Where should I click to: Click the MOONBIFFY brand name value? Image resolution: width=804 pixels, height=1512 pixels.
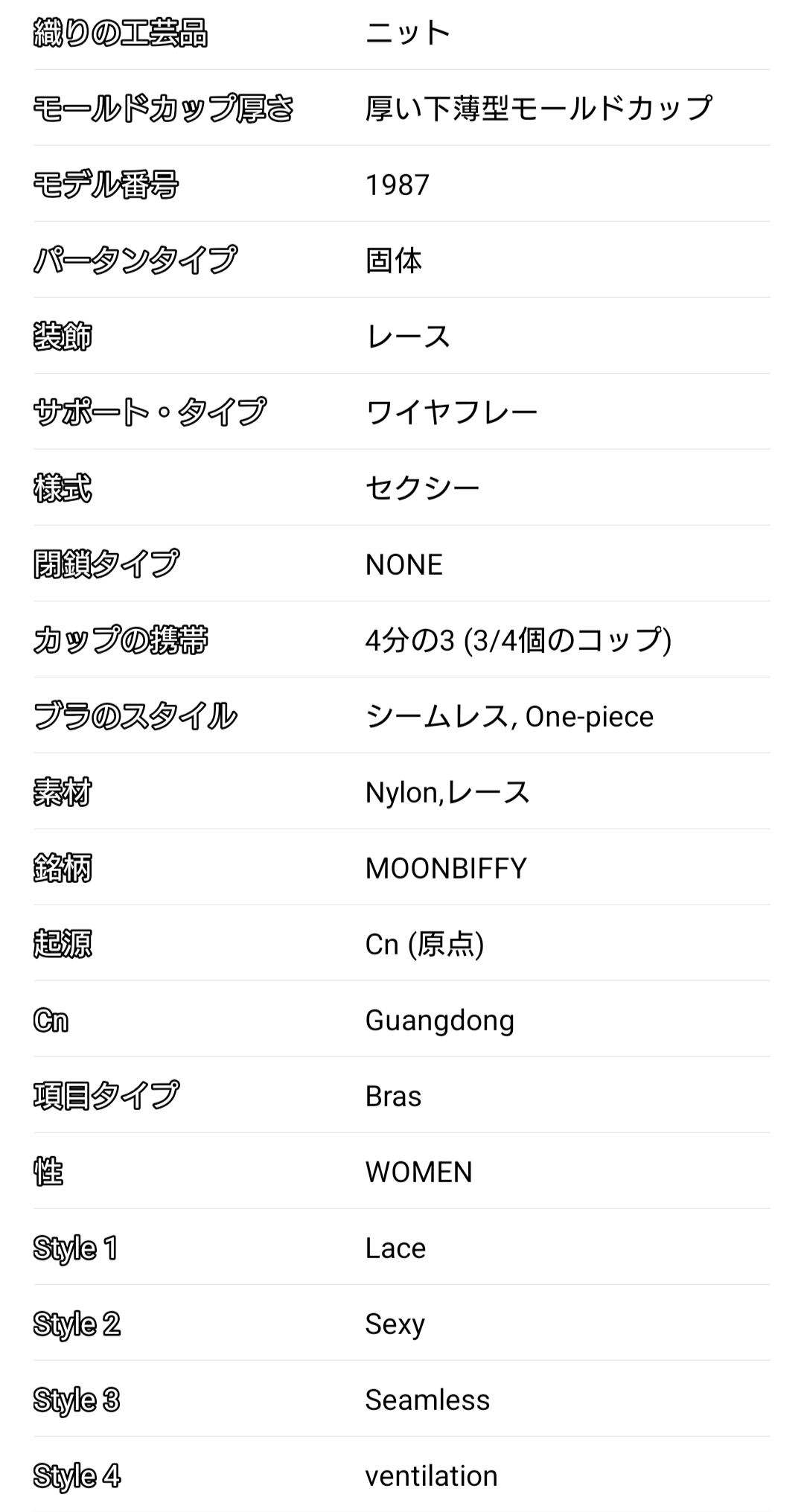tap(445, 868)
